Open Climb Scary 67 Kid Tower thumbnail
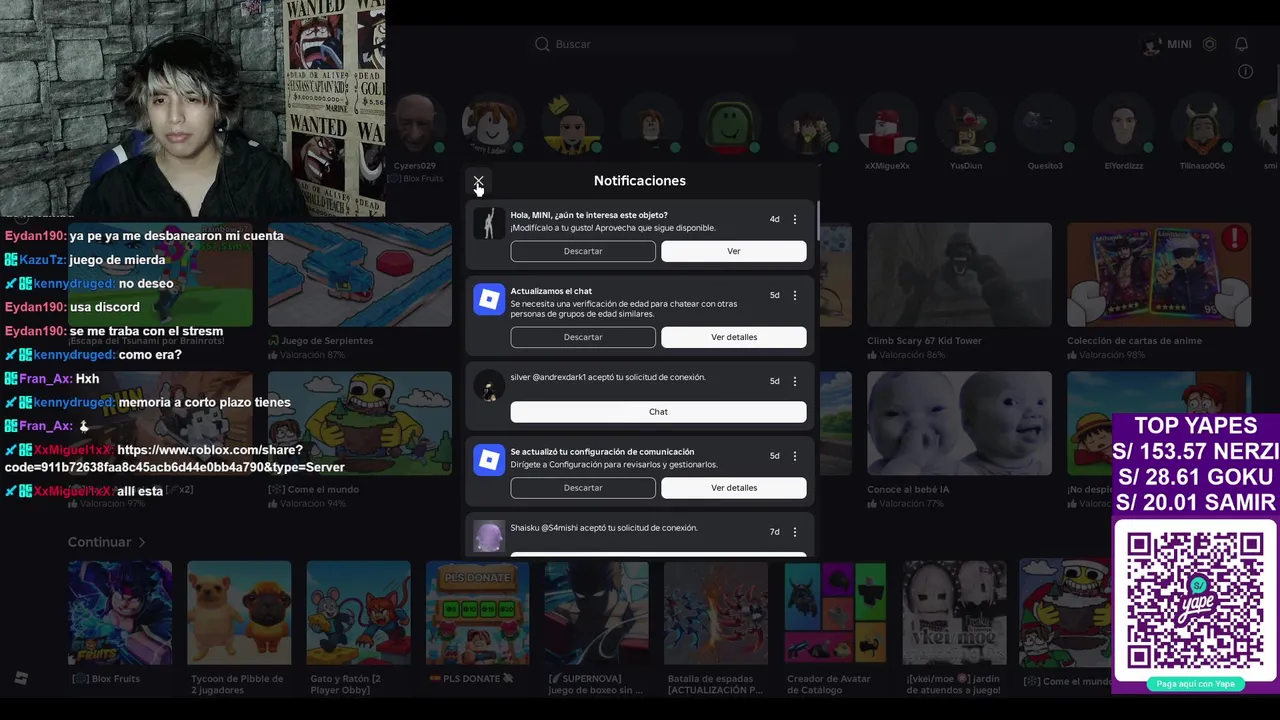Viewport: 1280px width, 720px height. pos(959,275)
